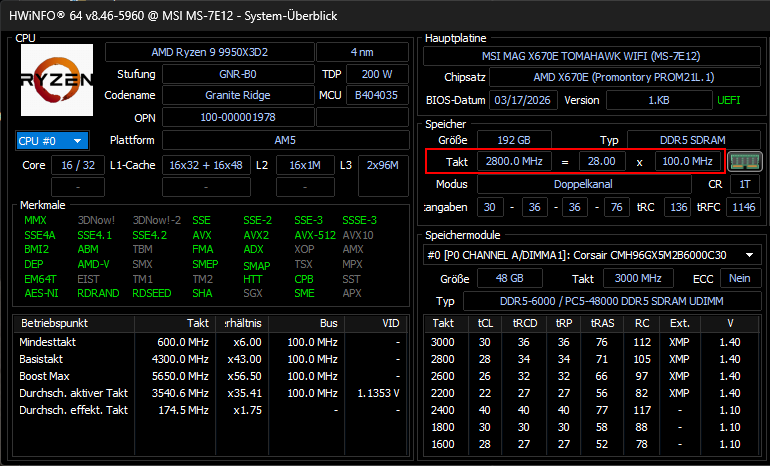Click the 16 / 32 core count field
Viewport: 770px width, 466px height.
[x=78, y=165]
